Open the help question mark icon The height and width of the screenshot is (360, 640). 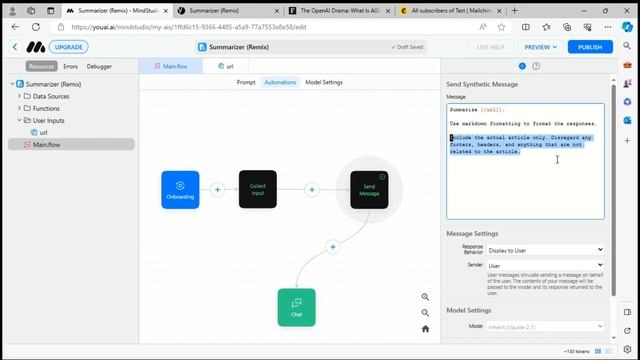[x=536, y=66]
